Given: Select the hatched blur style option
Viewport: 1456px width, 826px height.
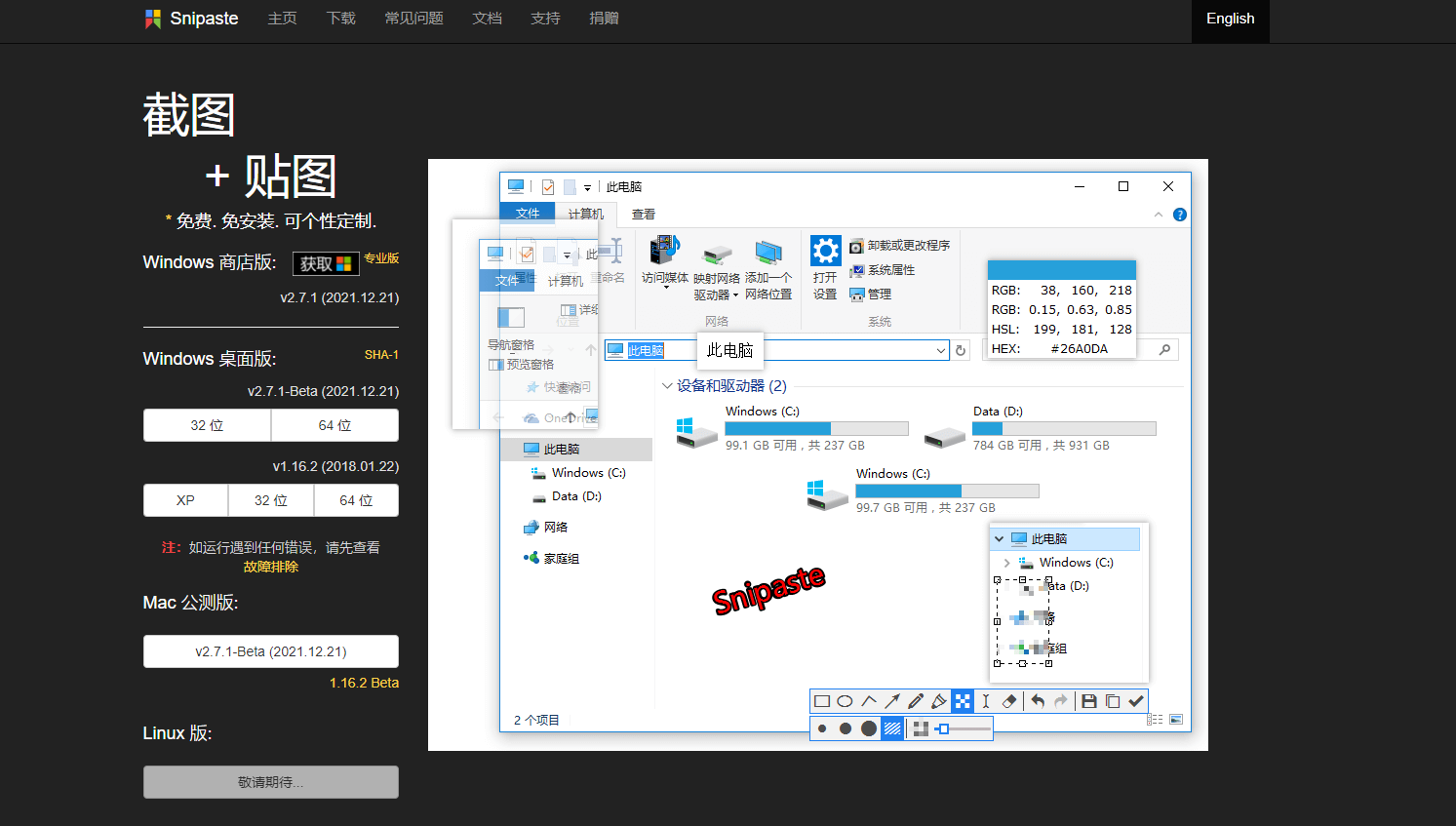Looking at the screenshot, I should [892, 728].
